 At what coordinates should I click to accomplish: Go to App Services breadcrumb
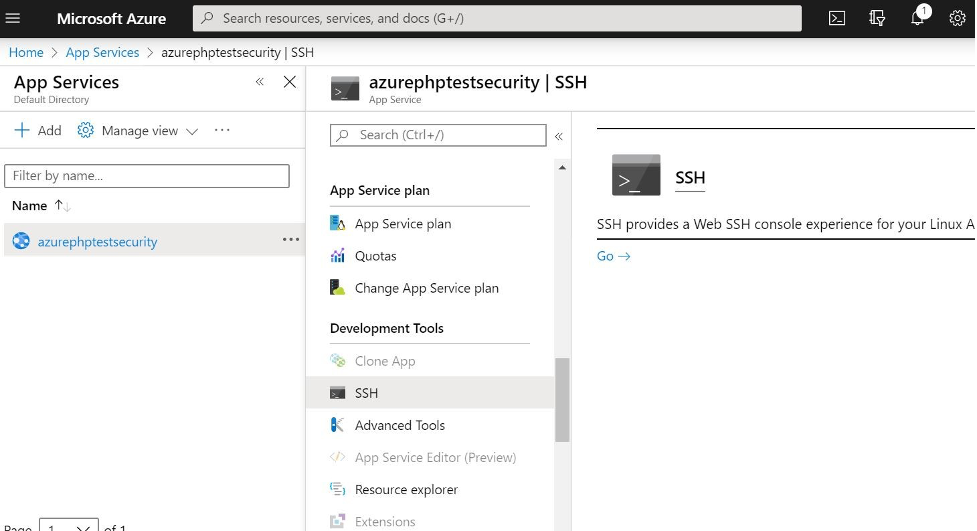(102, 52)
